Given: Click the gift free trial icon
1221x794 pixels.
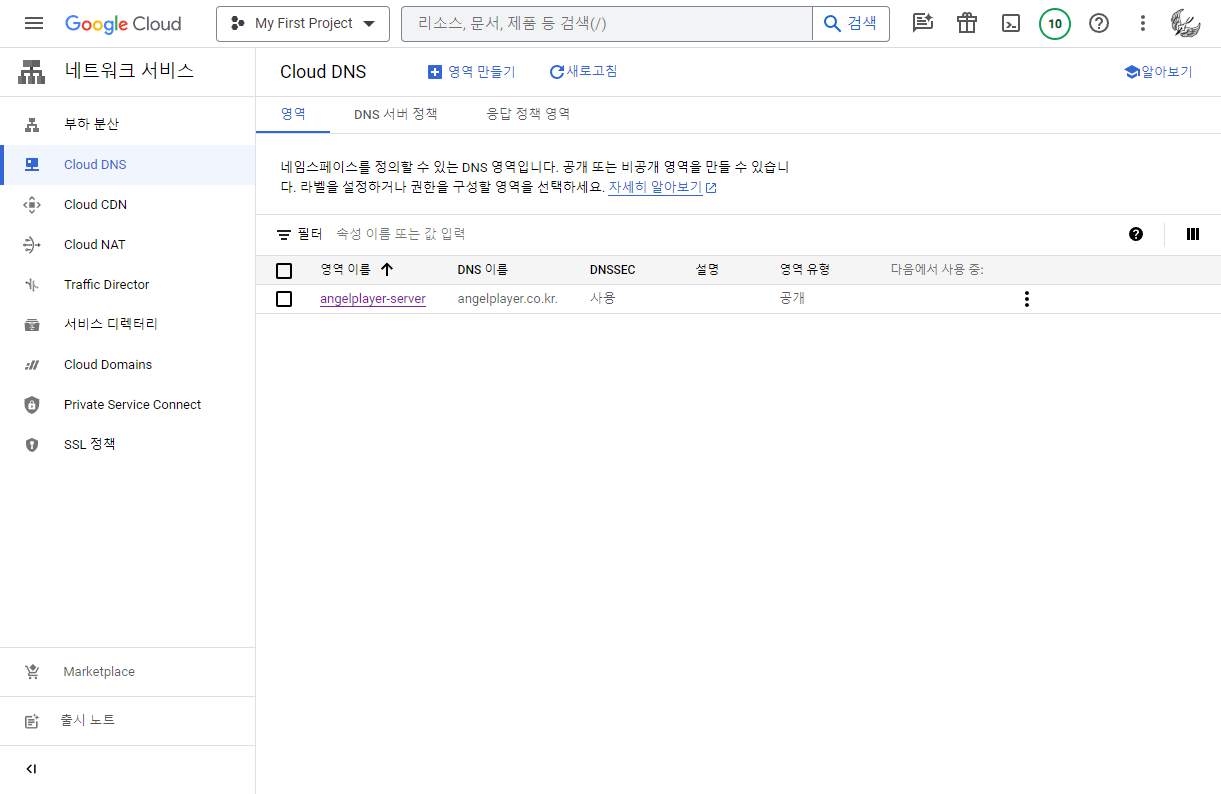Looking at the screenshot, I should pyautogui.click(x=967, y=23).
